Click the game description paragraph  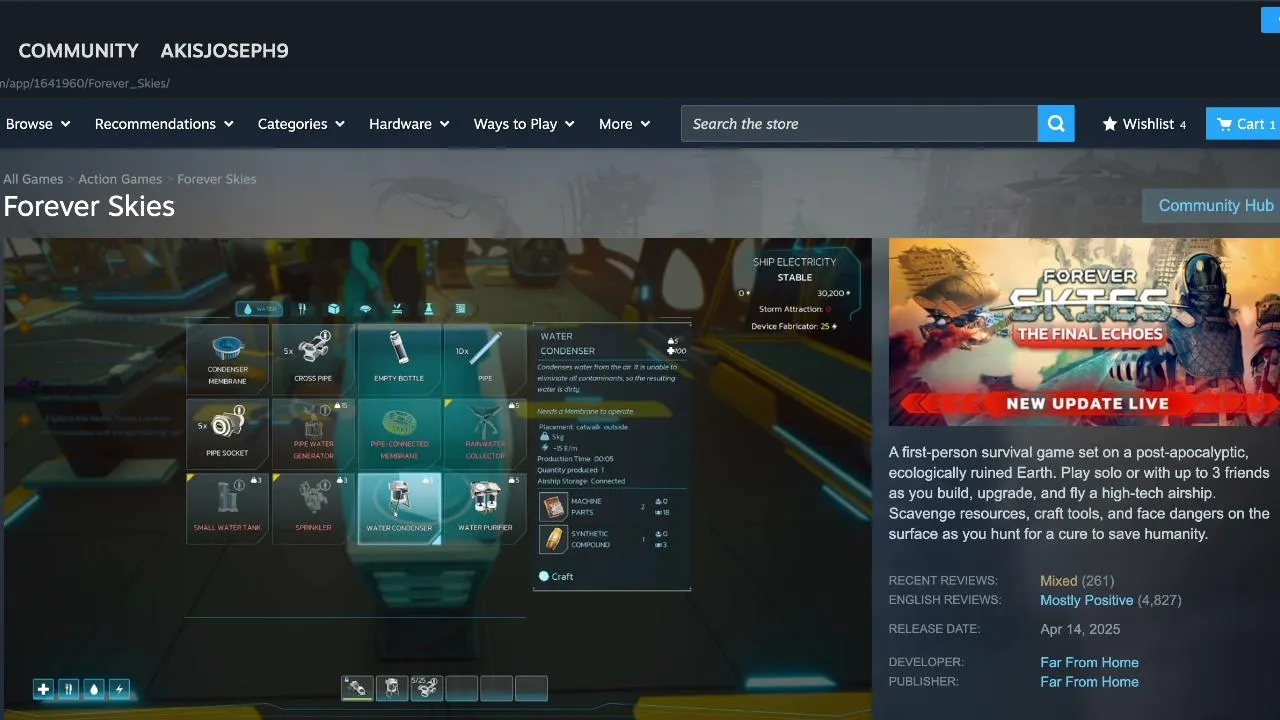tap(1079, 493)
